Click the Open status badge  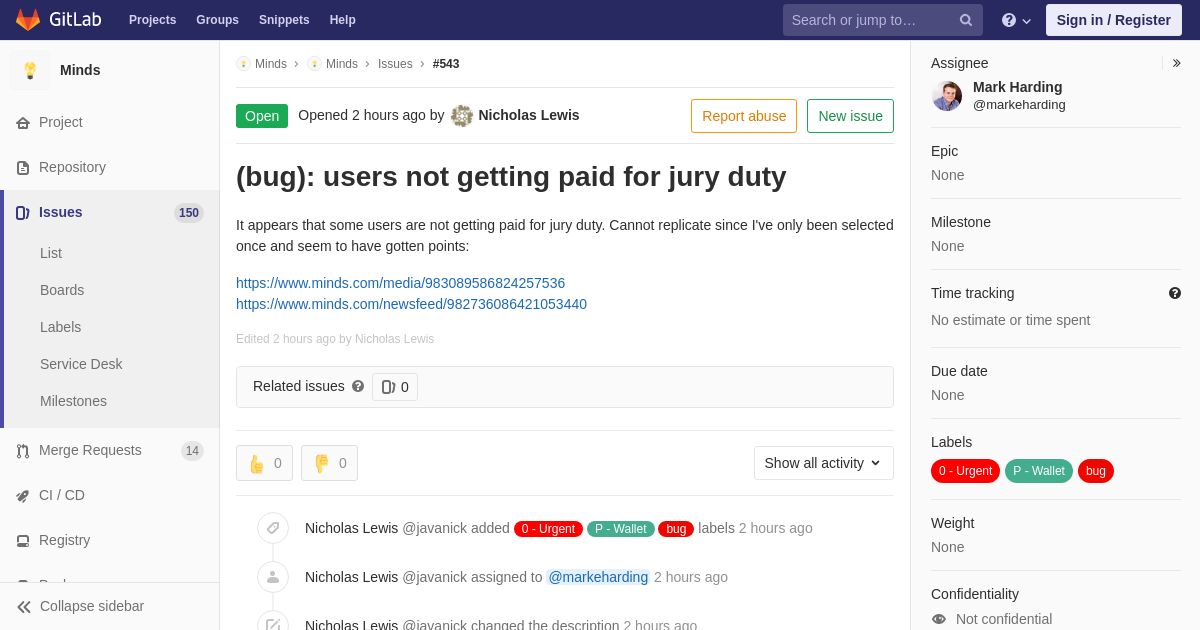[262, 116]
